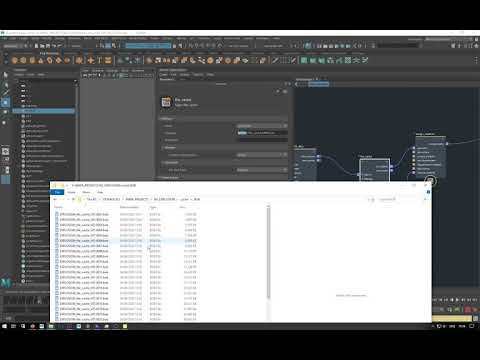
Task: Activate the highlighted Move tool in toolbox
Action: pyautogui.click(x=5, y=102)
